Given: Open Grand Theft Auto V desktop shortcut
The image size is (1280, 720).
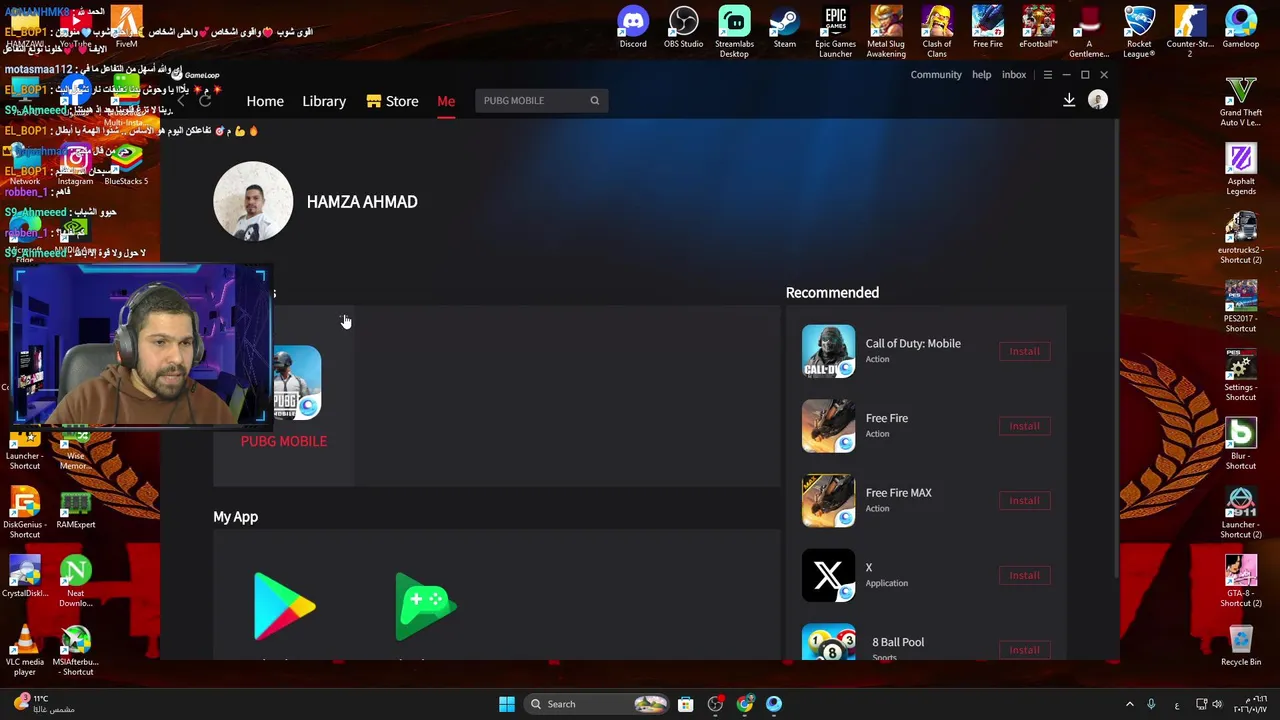Looking at the screenshot, I should [1241, 102].
